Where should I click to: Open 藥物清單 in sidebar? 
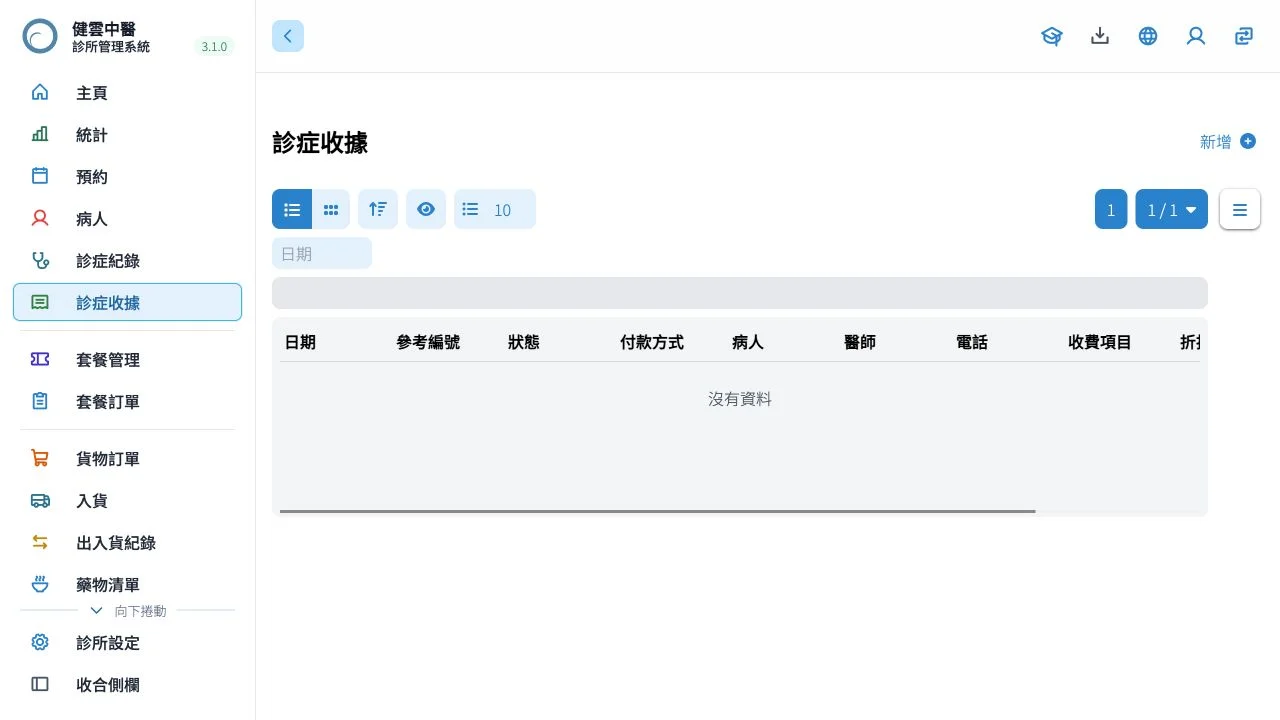tap(127, 585)
